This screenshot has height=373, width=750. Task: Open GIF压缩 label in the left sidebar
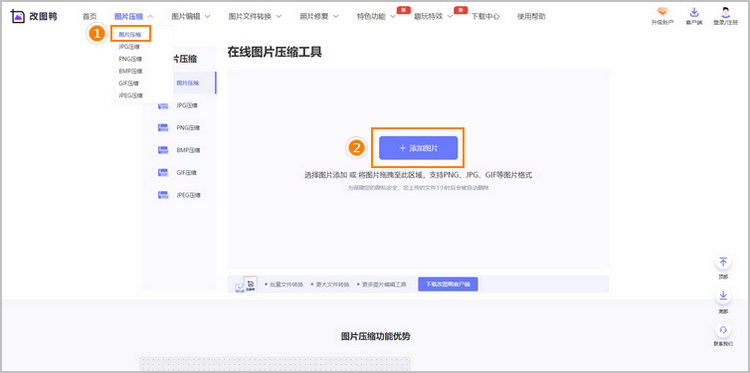[187, 173]
